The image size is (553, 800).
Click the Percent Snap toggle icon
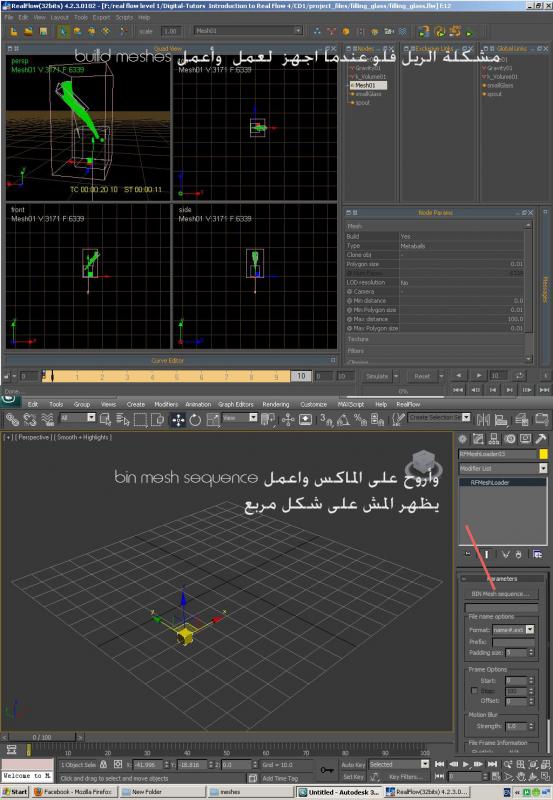click(360, 419)
